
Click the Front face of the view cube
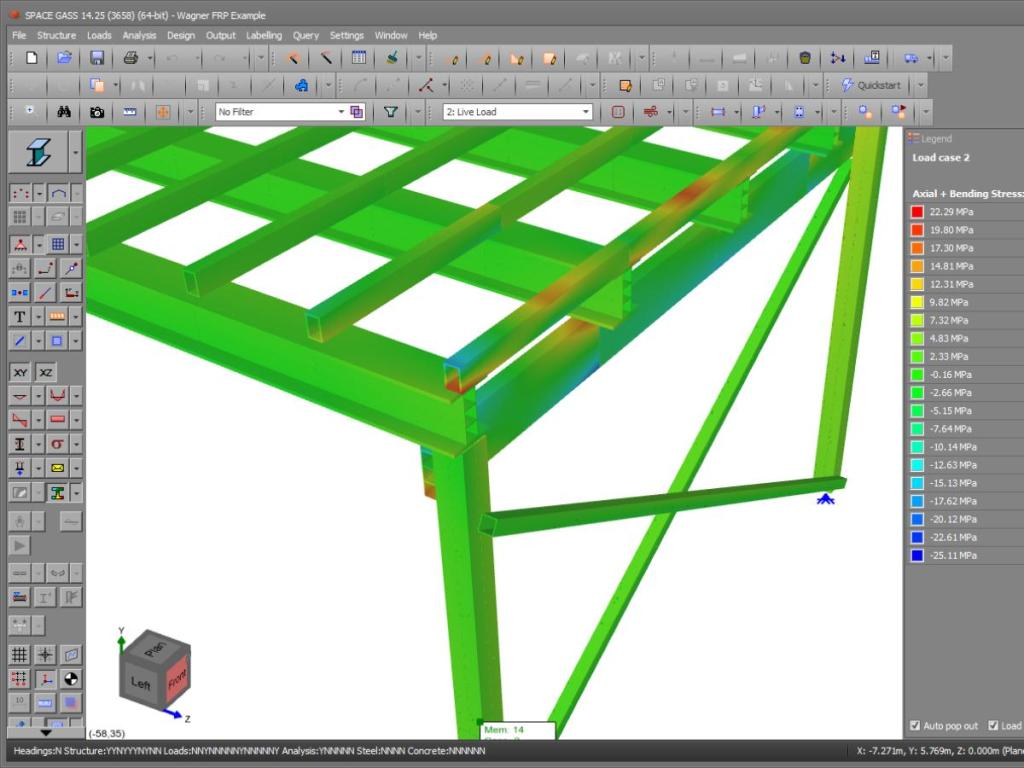tap(177, 679)
